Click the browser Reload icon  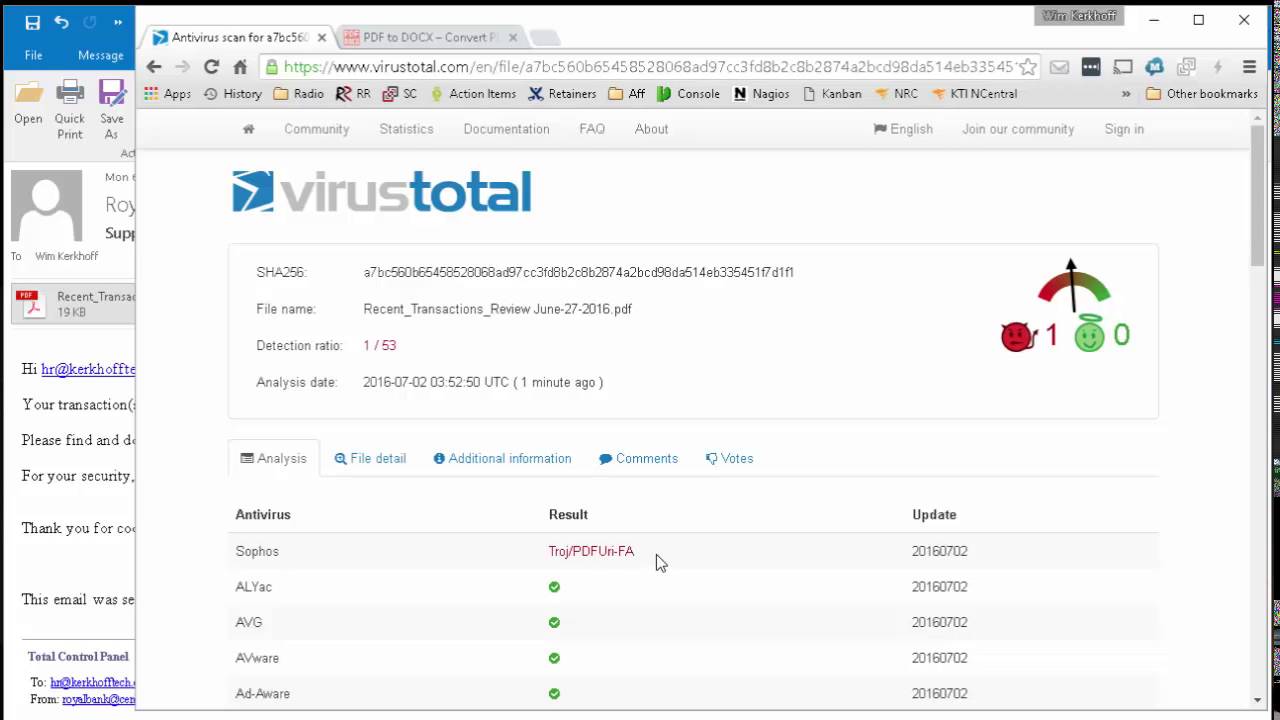click(211, 67)
